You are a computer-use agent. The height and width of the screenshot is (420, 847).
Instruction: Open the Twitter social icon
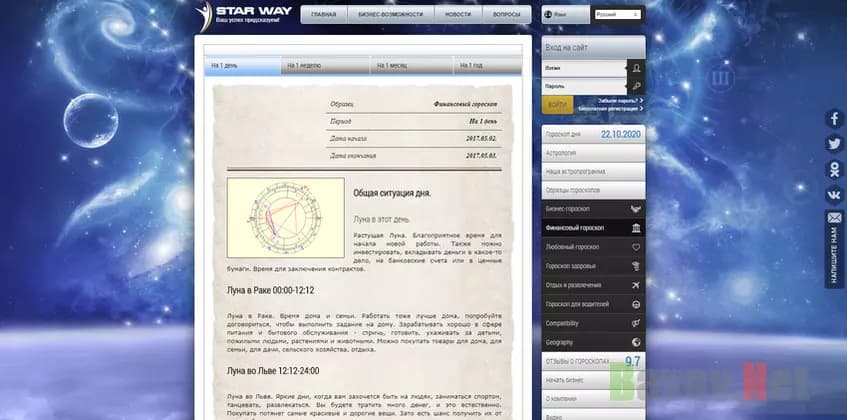point(834,144)
